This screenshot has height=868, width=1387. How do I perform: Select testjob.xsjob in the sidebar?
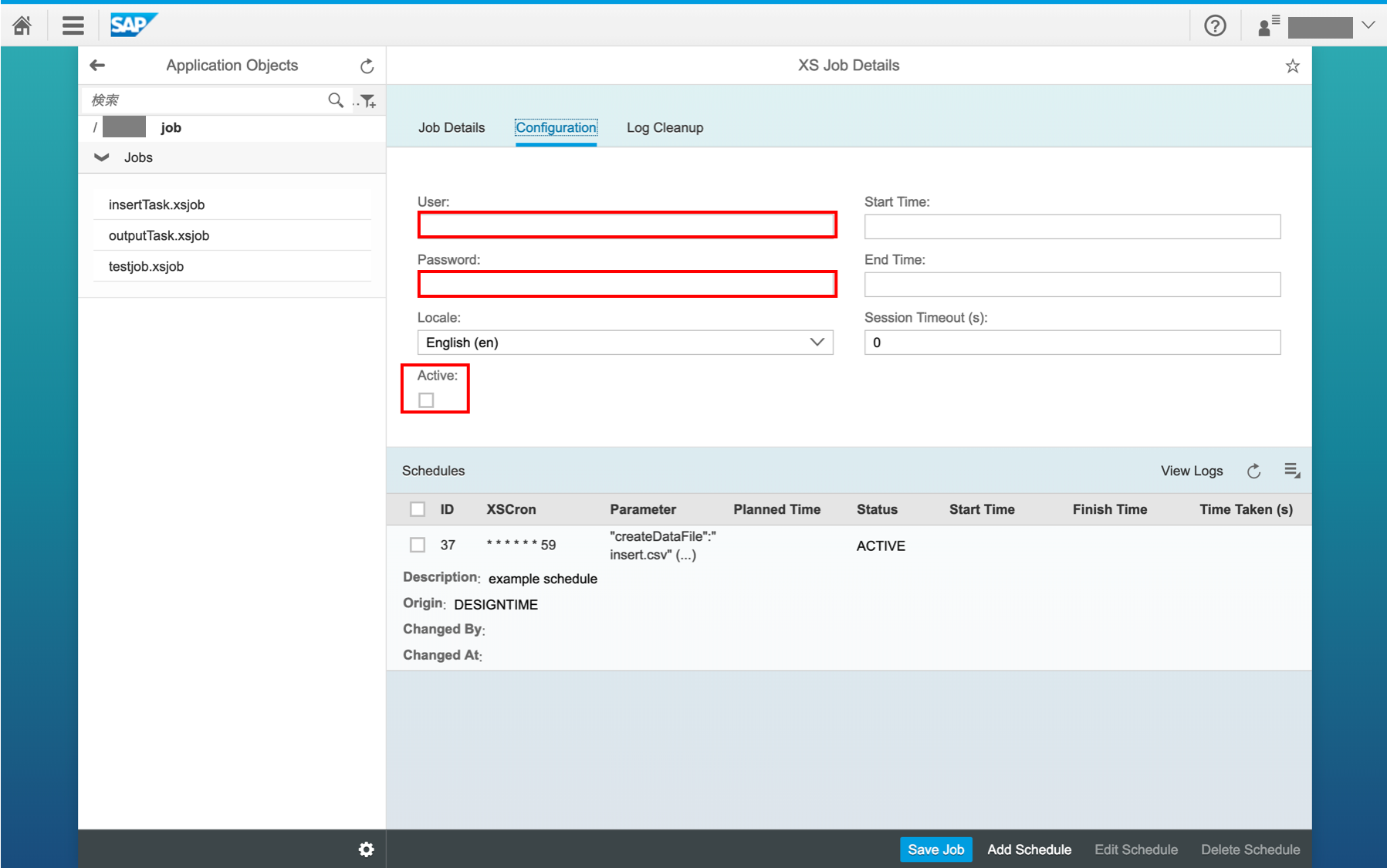coord(146,265)
